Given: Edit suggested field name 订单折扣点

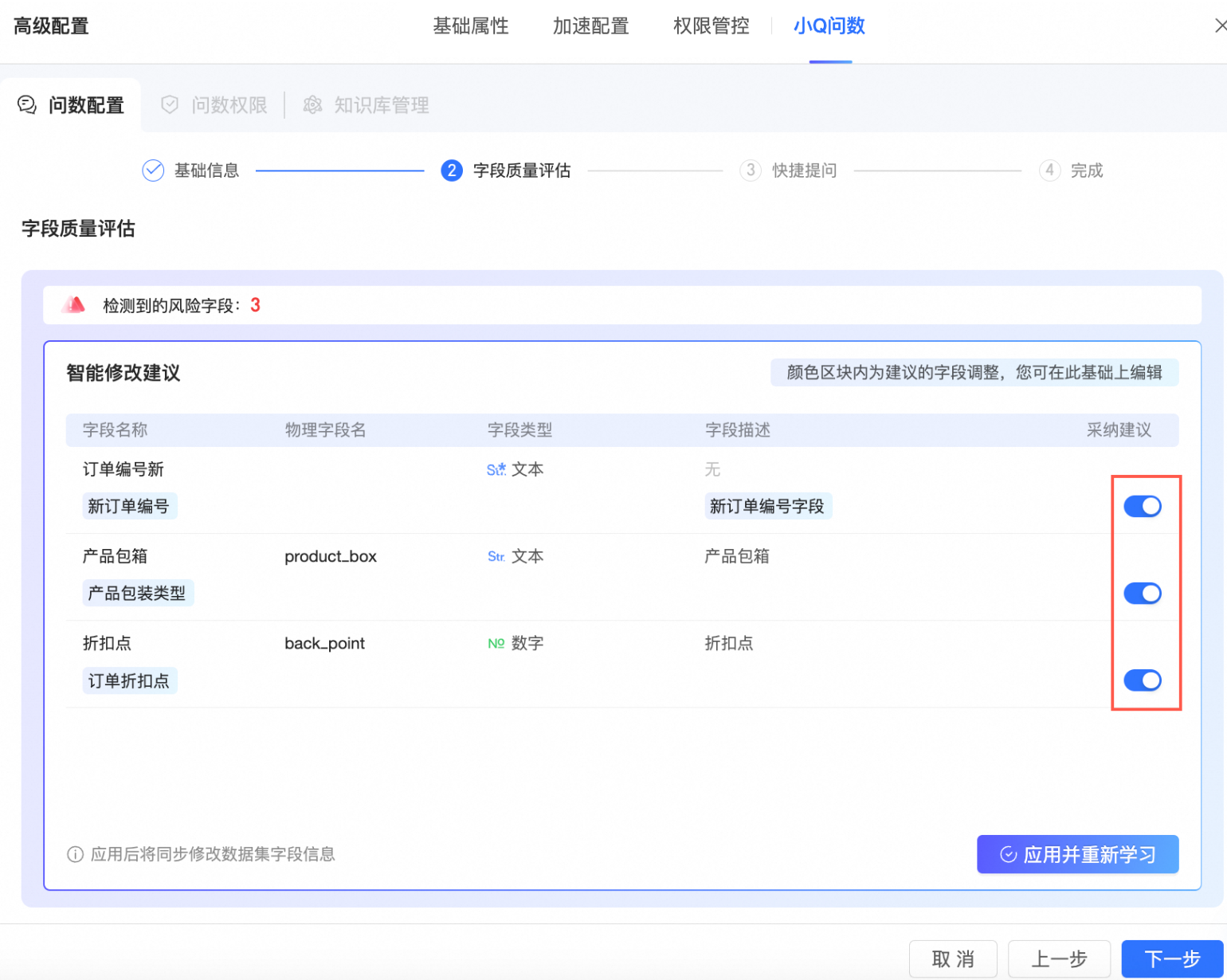Looking at the screenshot, I should coord(129,680).
